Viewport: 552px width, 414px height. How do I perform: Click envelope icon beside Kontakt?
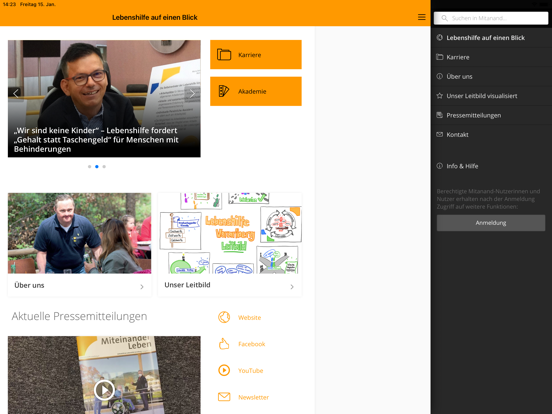click(439, 134)
